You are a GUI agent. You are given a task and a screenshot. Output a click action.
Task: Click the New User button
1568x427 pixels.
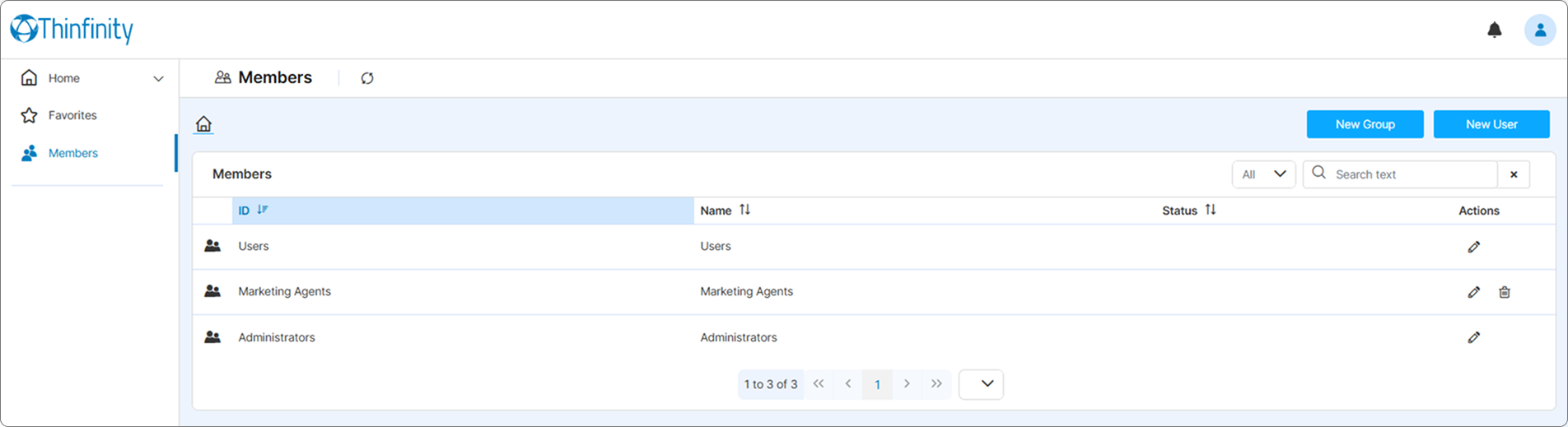[1491, 124]
